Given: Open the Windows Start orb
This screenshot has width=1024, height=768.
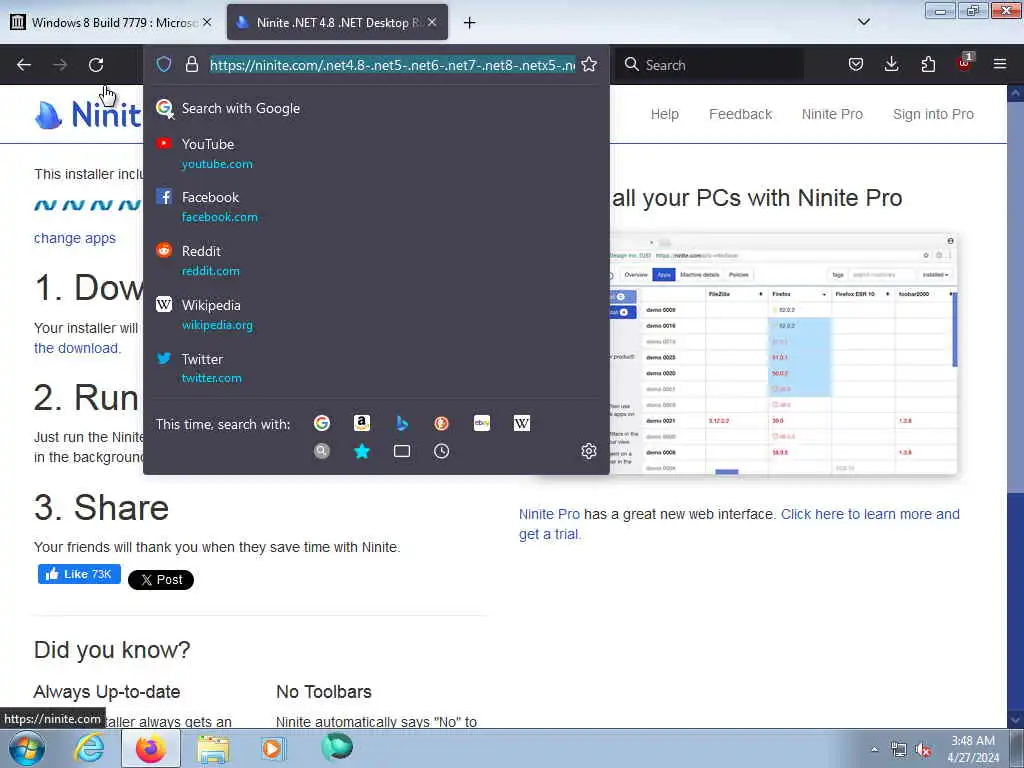Looking at the screenshot, I should click(x=26, y=748).
